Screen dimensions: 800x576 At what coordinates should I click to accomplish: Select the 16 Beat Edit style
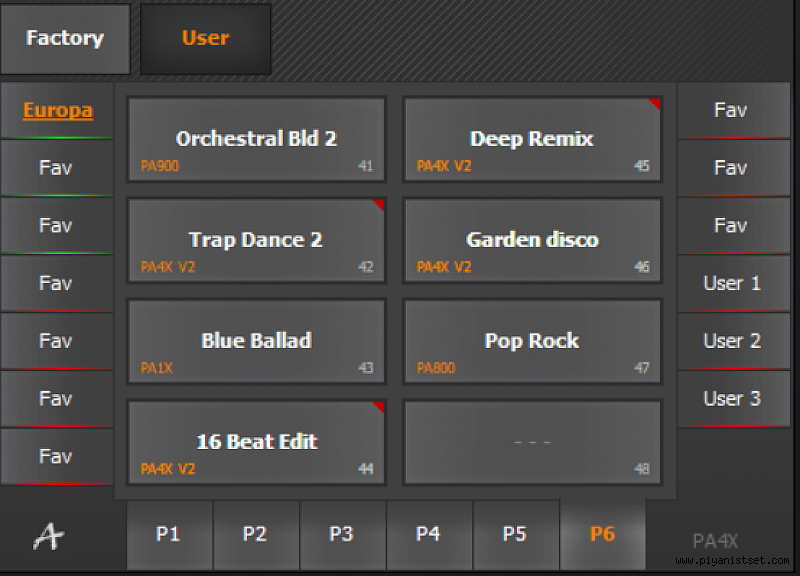[257, 442]
